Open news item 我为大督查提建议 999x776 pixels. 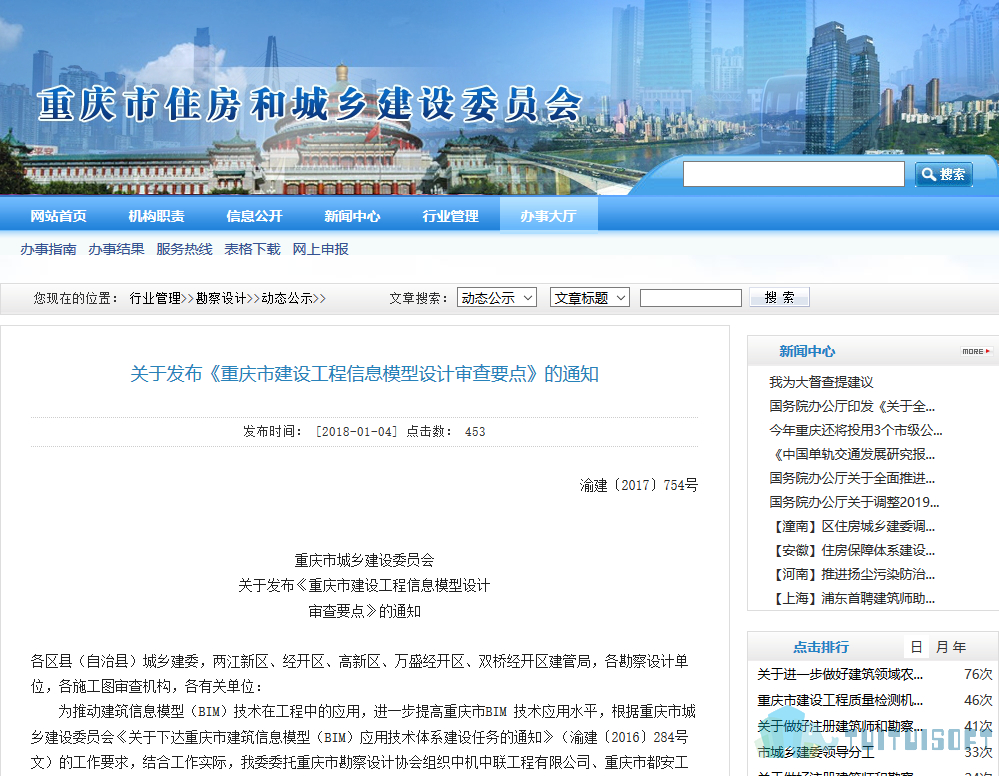821,382
